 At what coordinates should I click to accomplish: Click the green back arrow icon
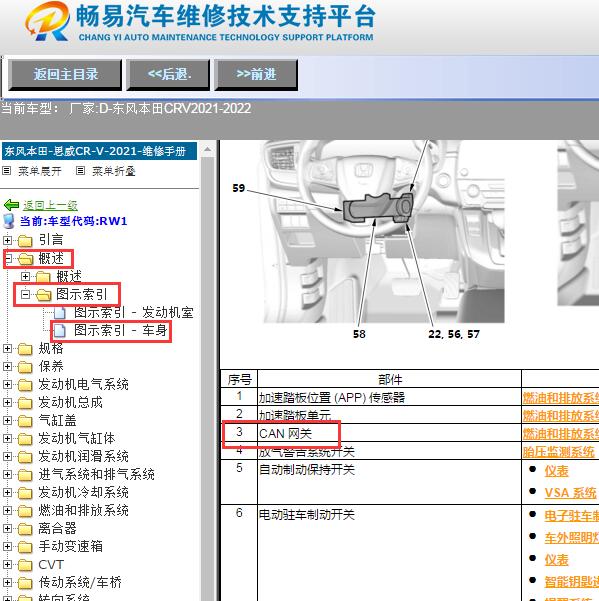pos(11,205)
